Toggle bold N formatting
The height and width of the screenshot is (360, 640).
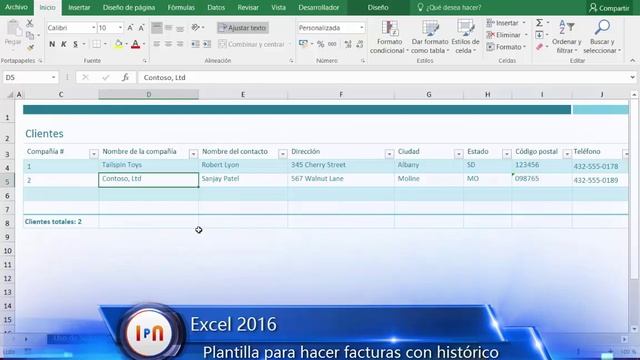pos(52,44)
